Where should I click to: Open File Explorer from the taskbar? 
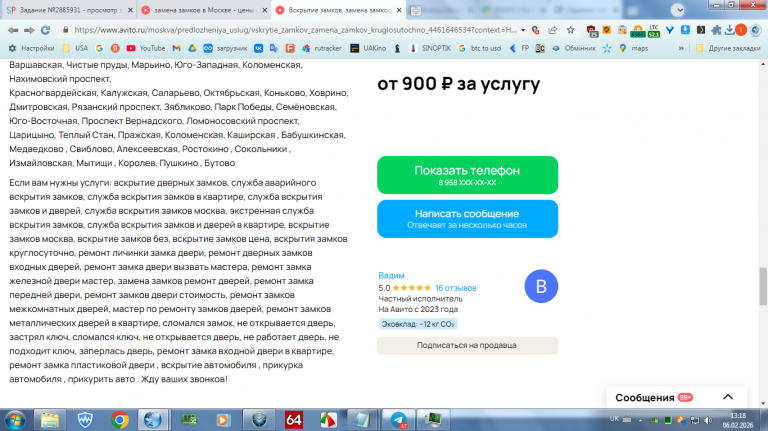(49, 420)
